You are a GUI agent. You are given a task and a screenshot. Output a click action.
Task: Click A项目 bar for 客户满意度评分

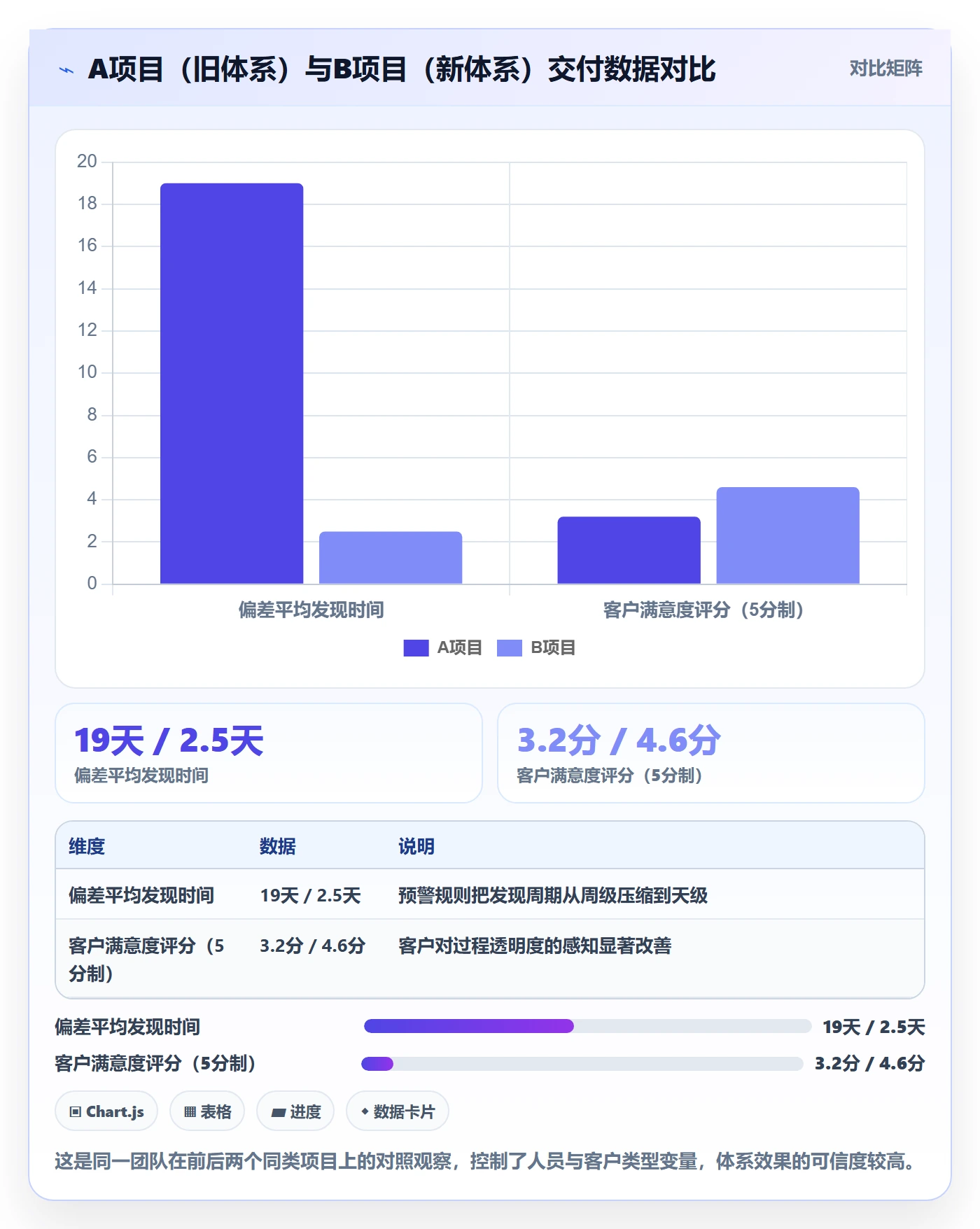coord(629,550)
